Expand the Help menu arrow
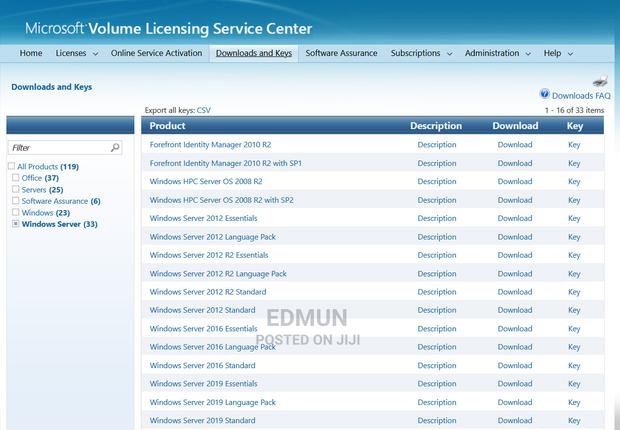The image size is (620, 430). pos(570,54)
